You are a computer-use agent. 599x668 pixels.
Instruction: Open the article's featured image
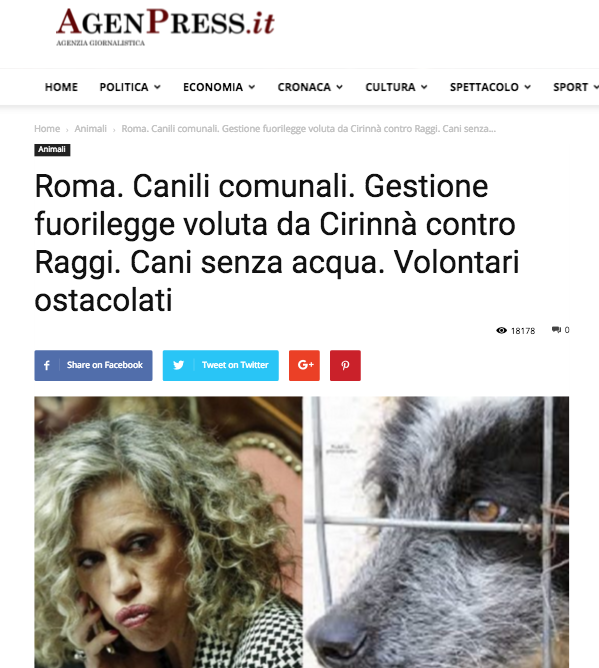[x=302, y=532]
